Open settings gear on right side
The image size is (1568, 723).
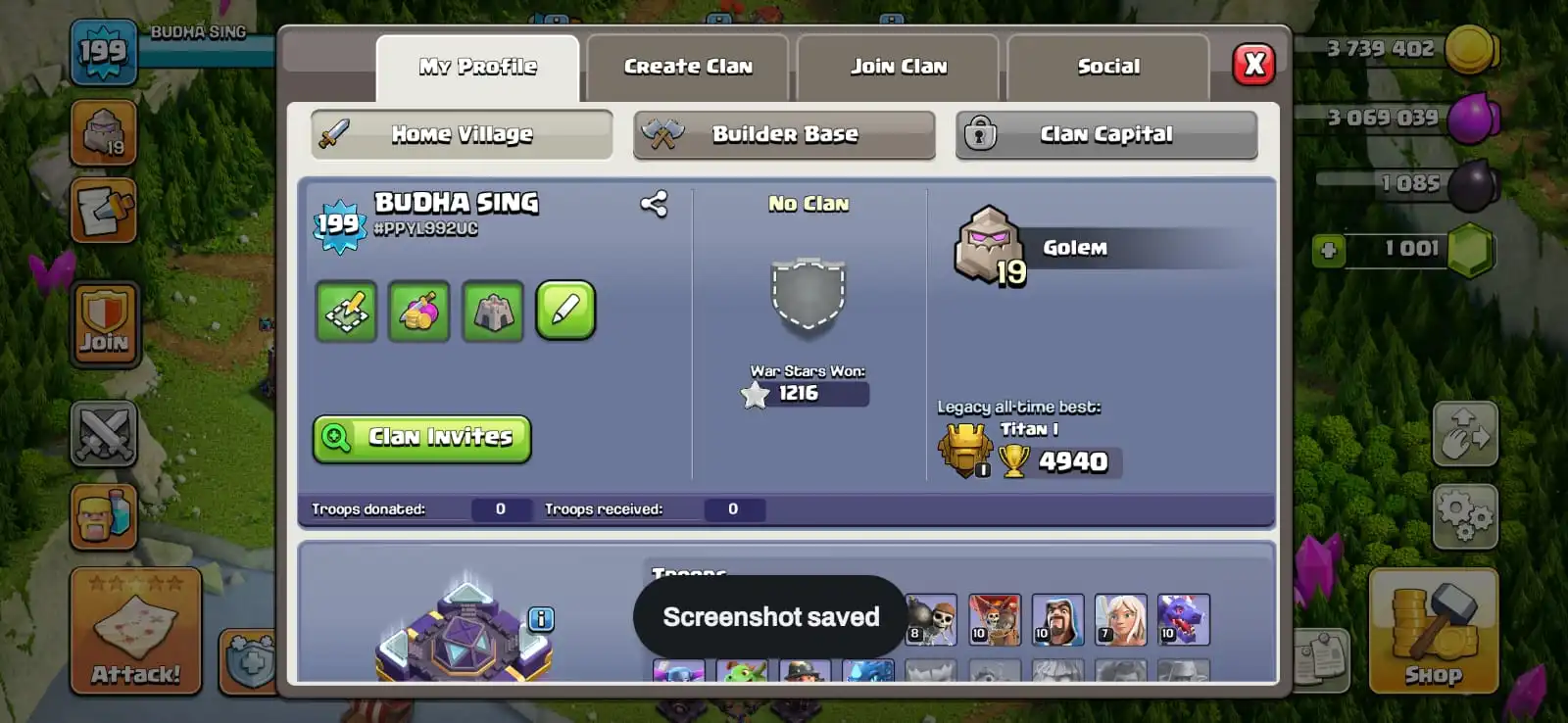click(x=1465, y=516)
